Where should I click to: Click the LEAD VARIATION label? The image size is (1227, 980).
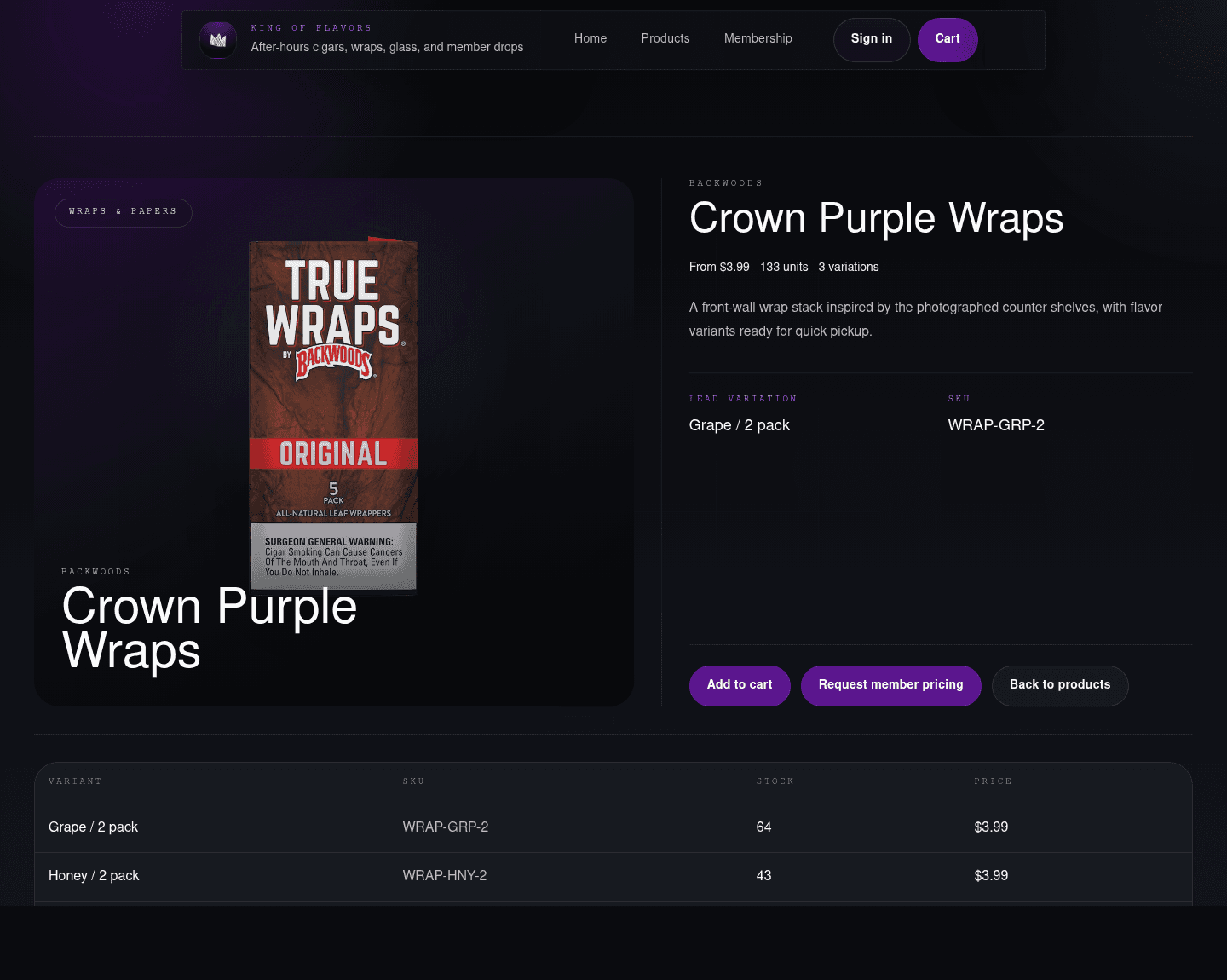tap(743, 399)
